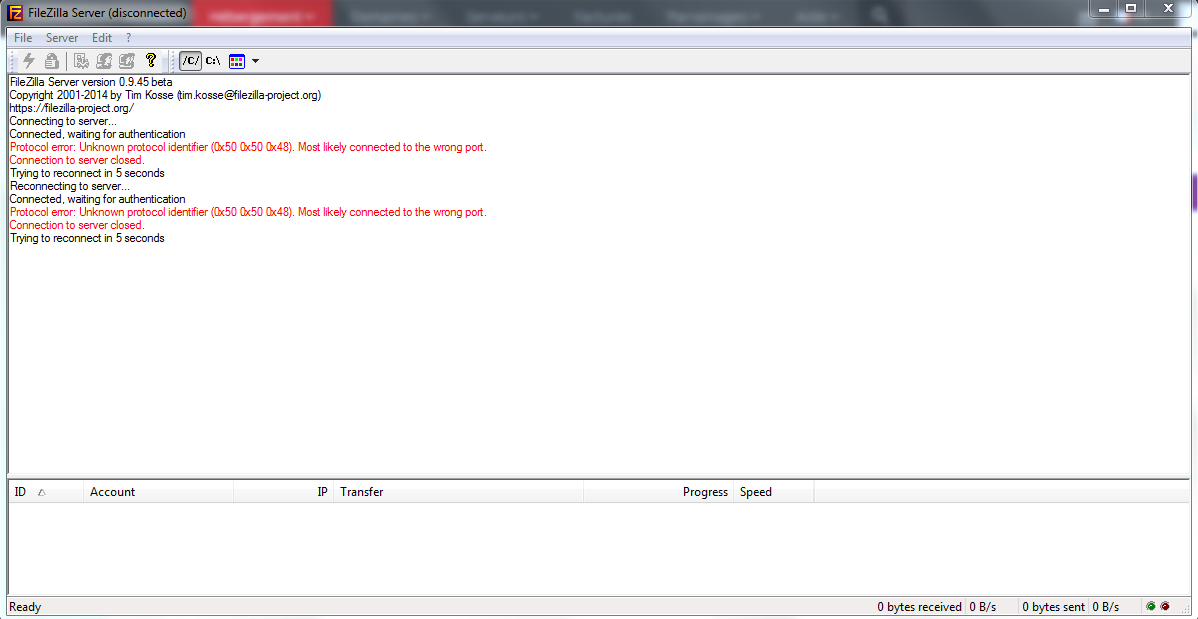Open the server settings toolbar icon
Viewport: 1198px width, 619px height.
click(x=82, y=60)
